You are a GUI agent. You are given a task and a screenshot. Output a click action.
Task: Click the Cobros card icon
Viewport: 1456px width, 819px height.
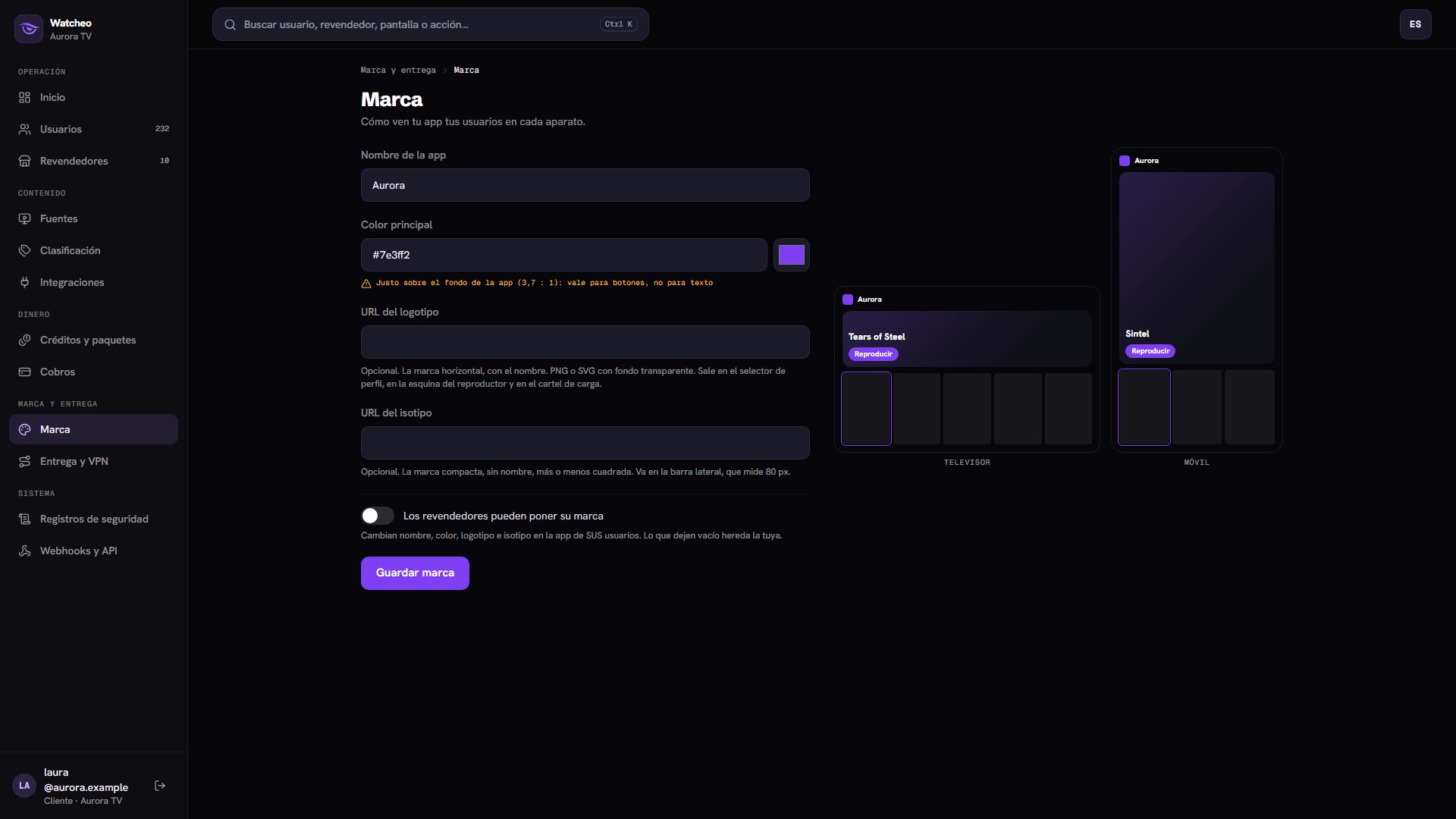click(25, 372)
